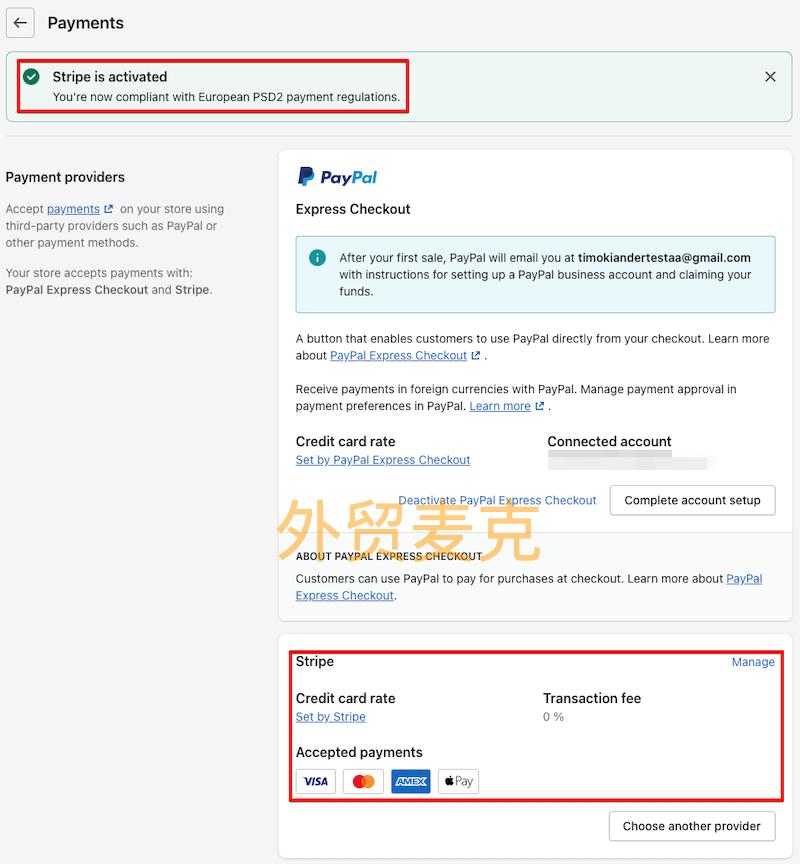Open PayPal Express Checkout link in About section
The height and width of the screenshot is (864, 800).
[529, 587]
